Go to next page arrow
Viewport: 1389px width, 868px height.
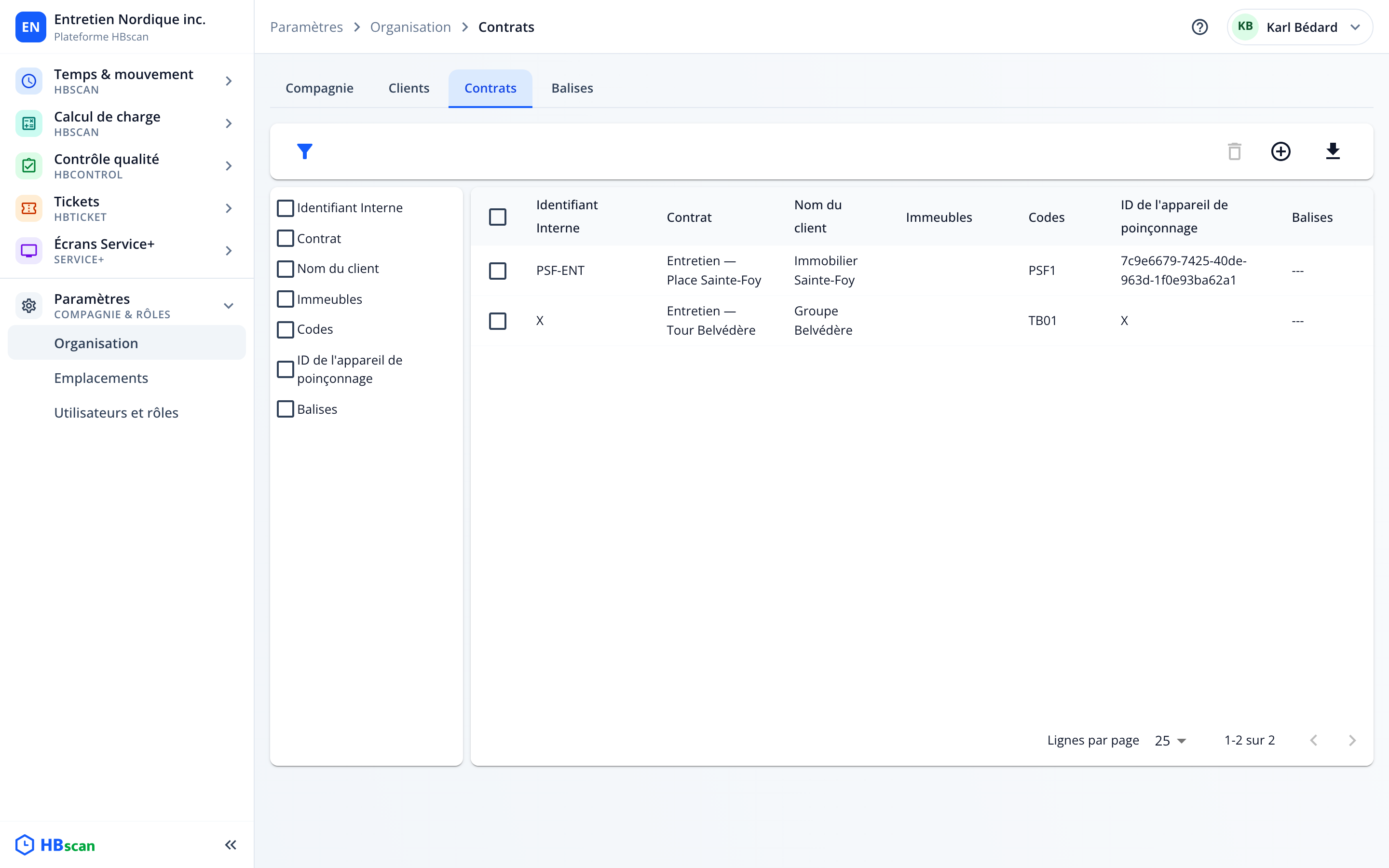(x=1352, y=741)
